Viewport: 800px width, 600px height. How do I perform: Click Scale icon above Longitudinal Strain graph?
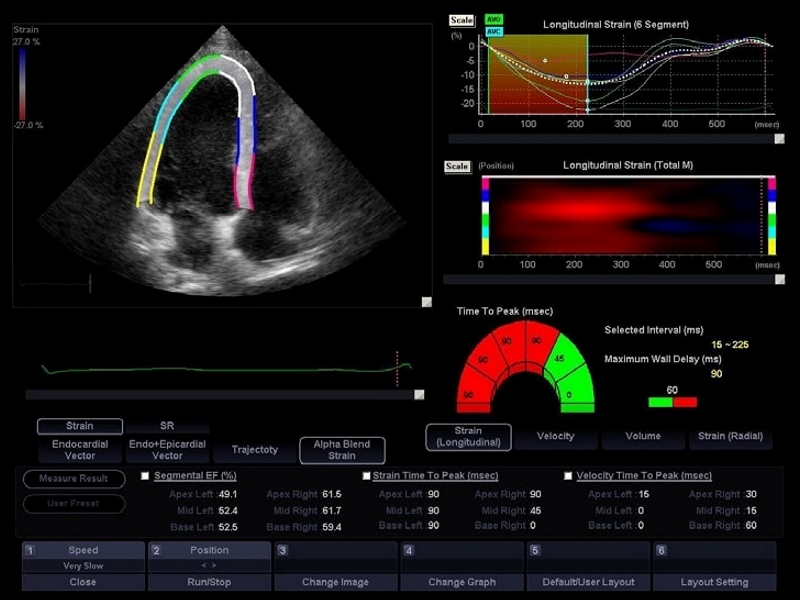coord(462,20)
